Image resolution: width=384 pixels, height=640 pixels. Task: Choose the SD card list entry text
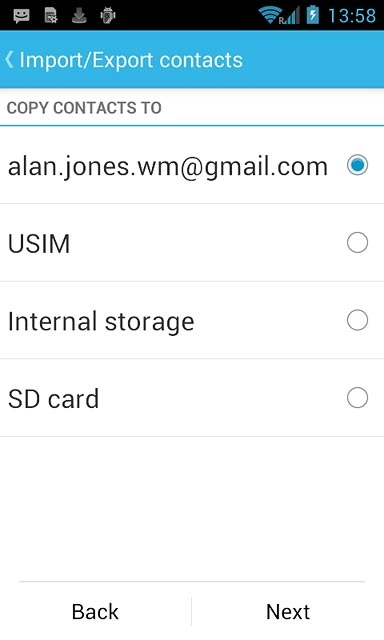(53, 399)
